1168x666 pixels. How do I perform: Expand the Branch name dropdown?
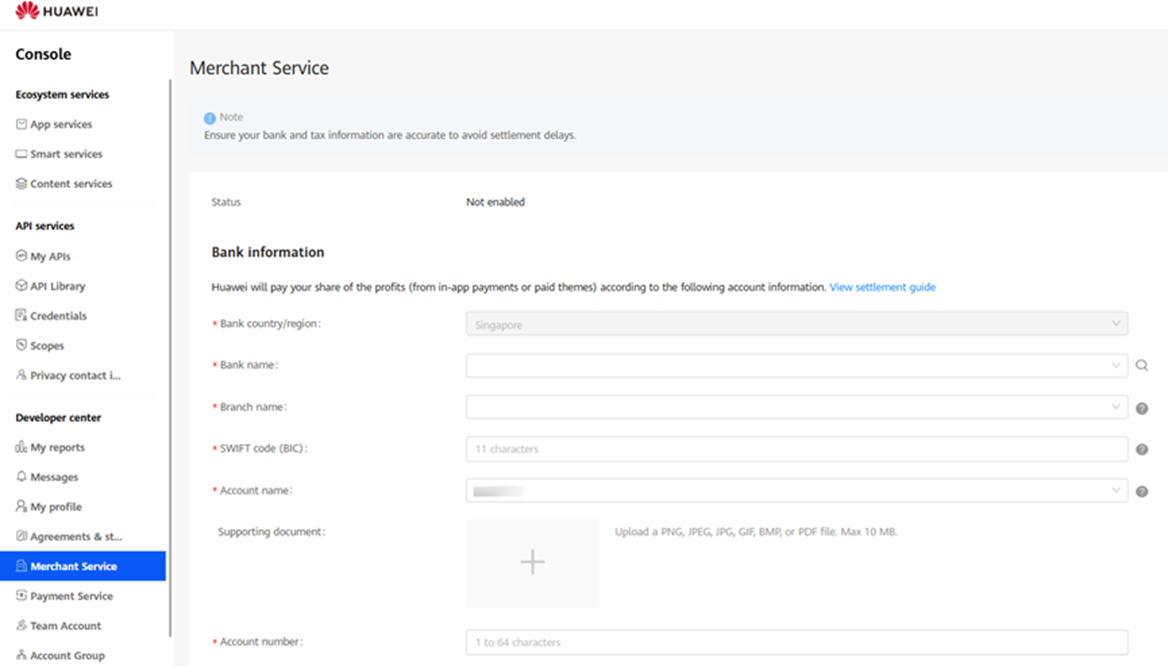point(796,407)
